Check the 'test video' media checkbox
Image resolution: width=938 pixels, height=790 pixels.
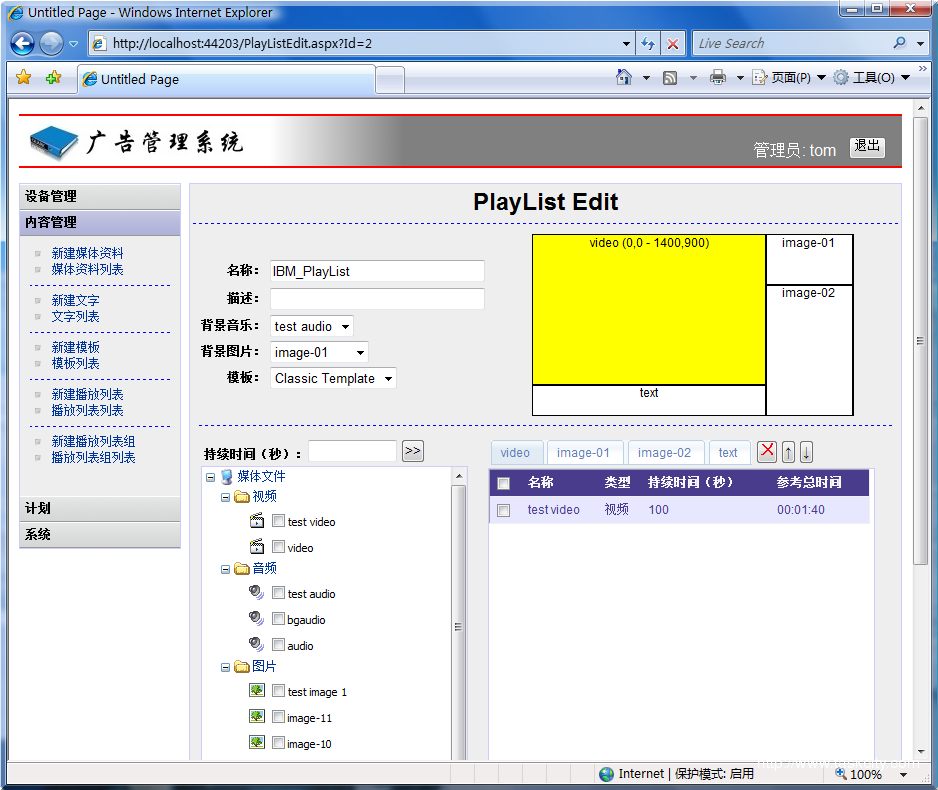(x=279, y=521)
